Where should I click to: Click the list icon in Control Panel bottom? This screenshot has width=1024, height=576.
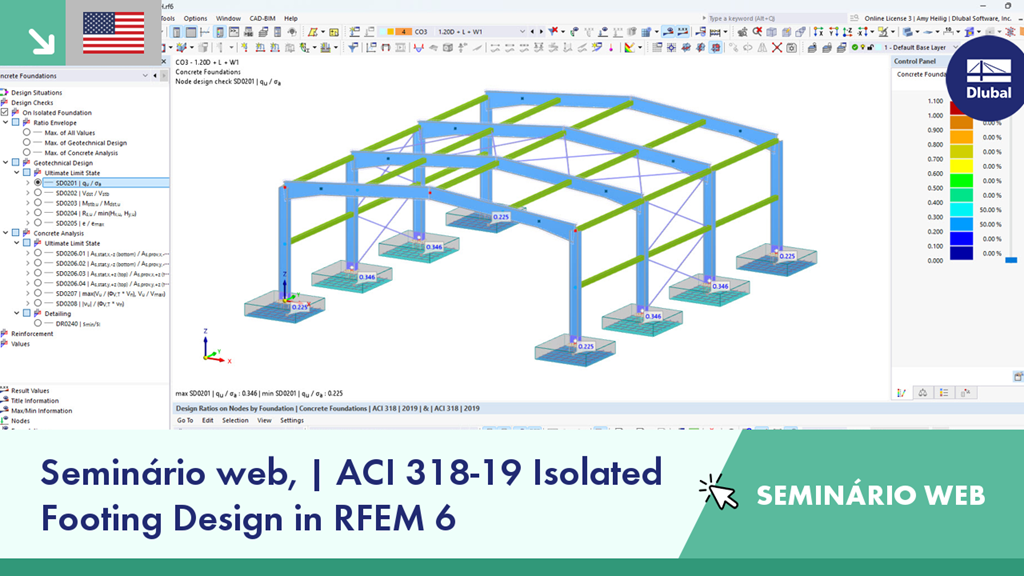(944, 392)
